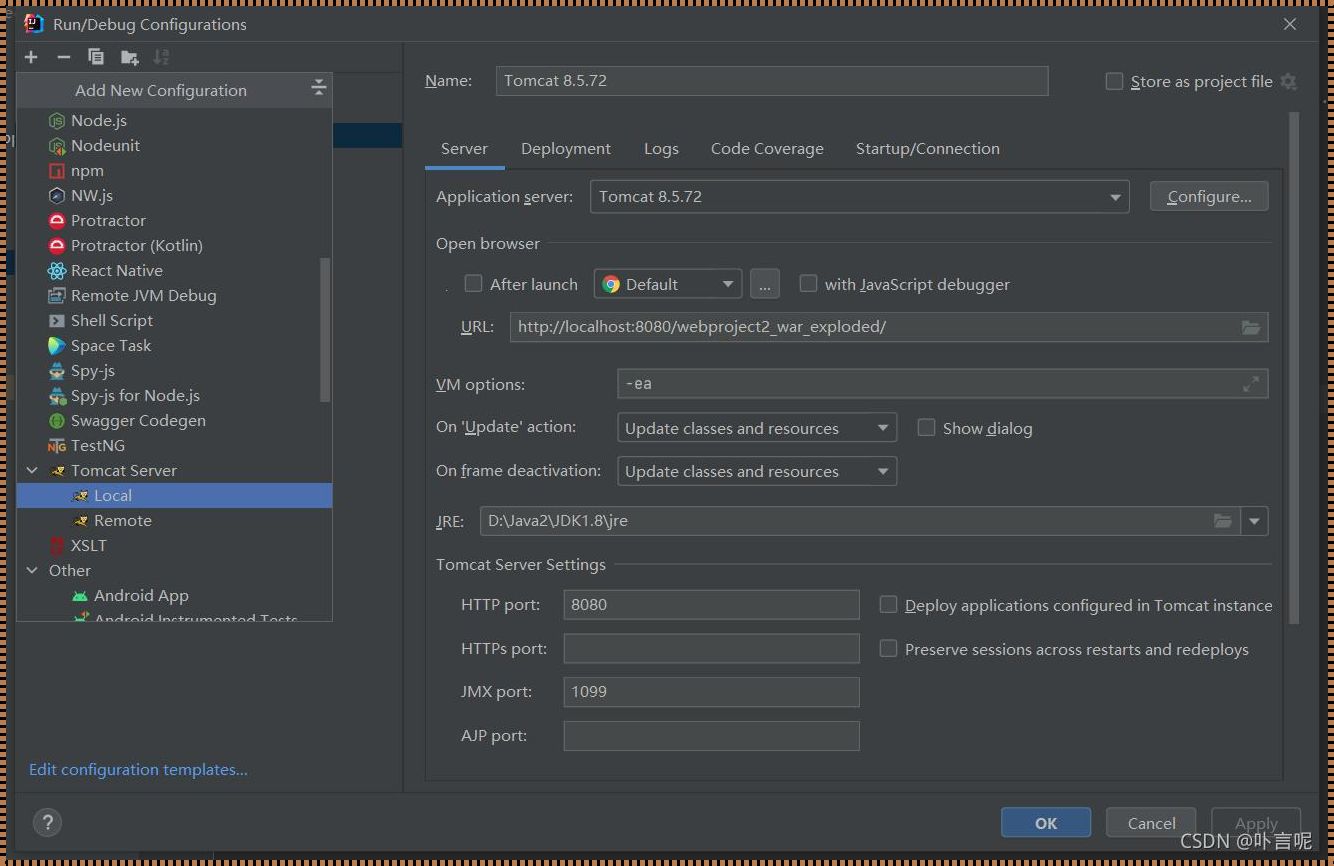The image size is (1334, 866).
Task: Click the React Native icon
Action: point(57,270)
